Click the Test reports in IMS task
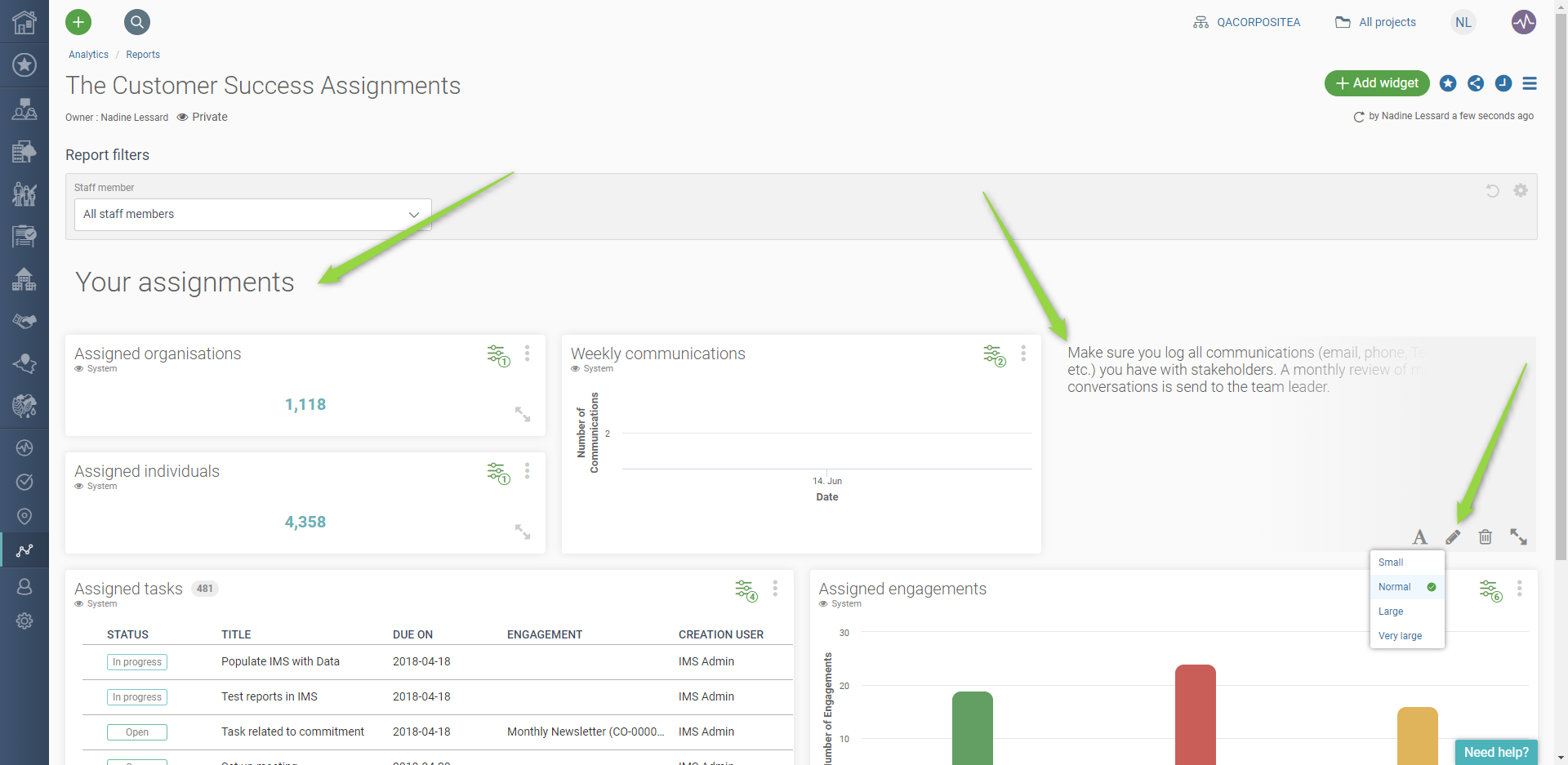Screen dimensions: 1568x765 pos(269,696)
